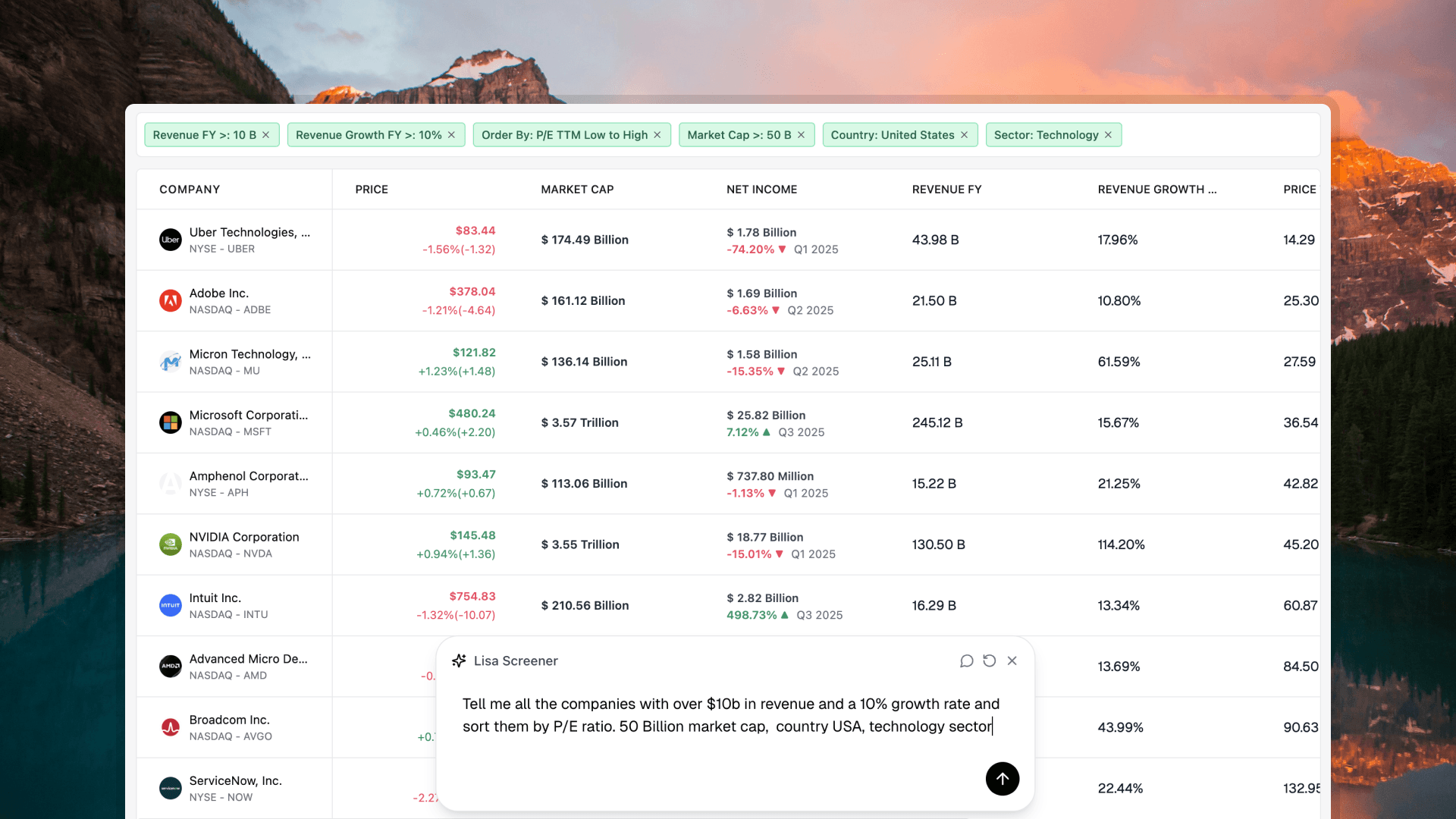
Task: Click Amphenol's 21.25% revenue growth value
Action: click(1119, 483)
